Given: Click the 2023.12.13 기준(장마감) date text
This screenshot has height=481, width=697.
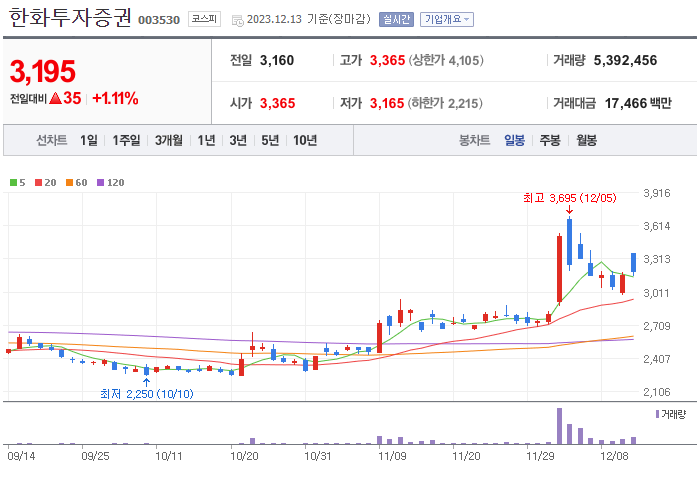Looking at the screenshot, I should [308, 20].
